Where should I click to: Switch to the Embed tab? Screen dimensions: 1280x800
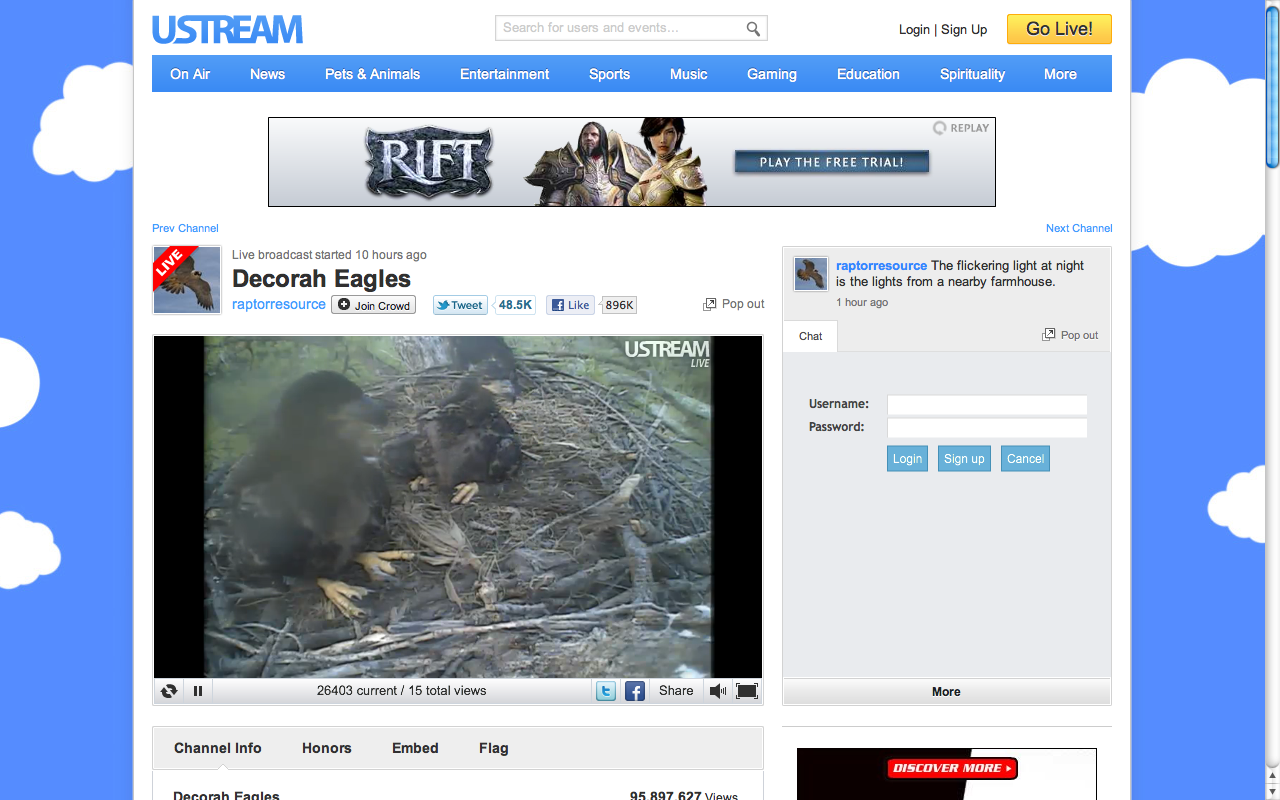(415, 748)
